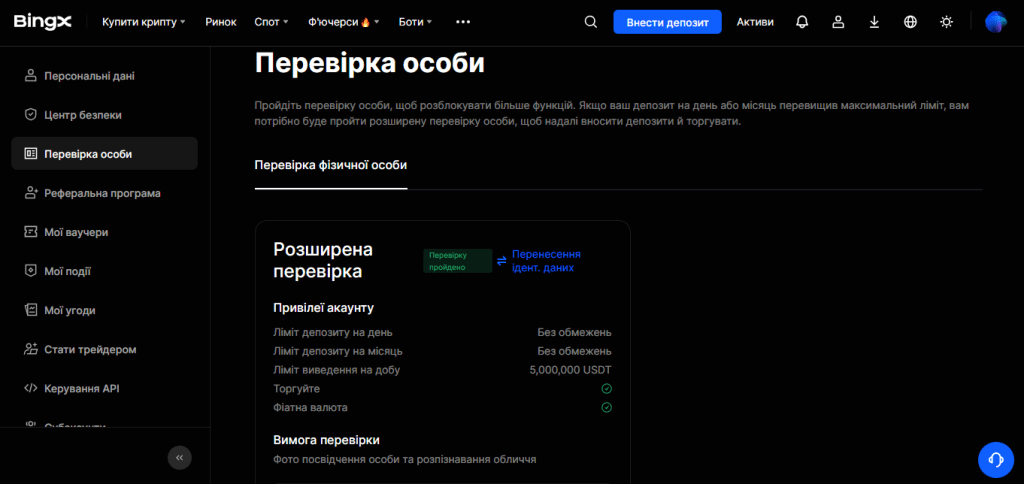The width and height of the screenshot is (1024, 484).
Task: Expand the Боти dropdown menu
Action: (x=415, y=22)
